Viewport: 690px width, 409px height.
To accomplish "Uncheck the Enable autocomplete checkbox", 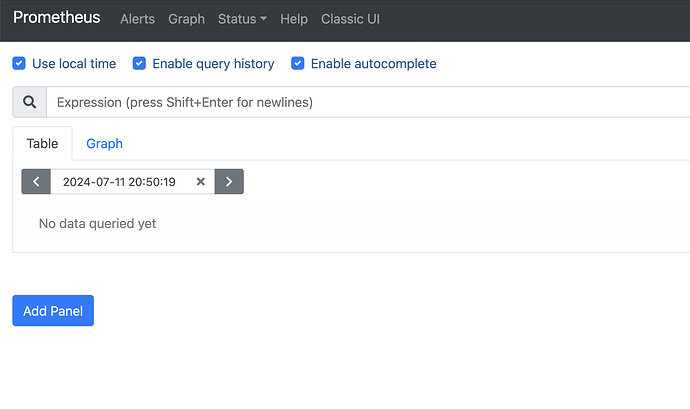I will tap(297, 63).
